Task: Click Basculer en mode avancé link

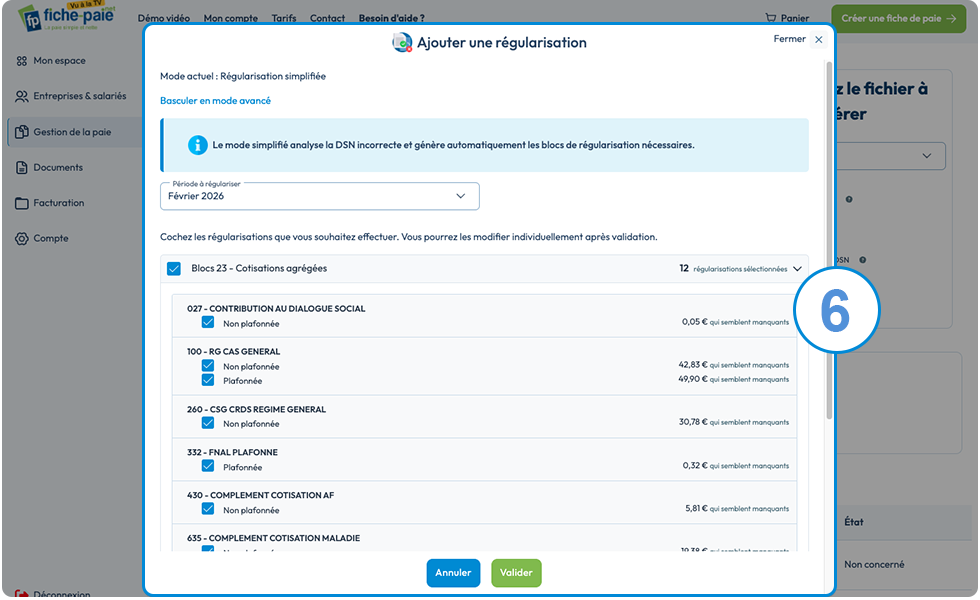Action: (216, 101)
